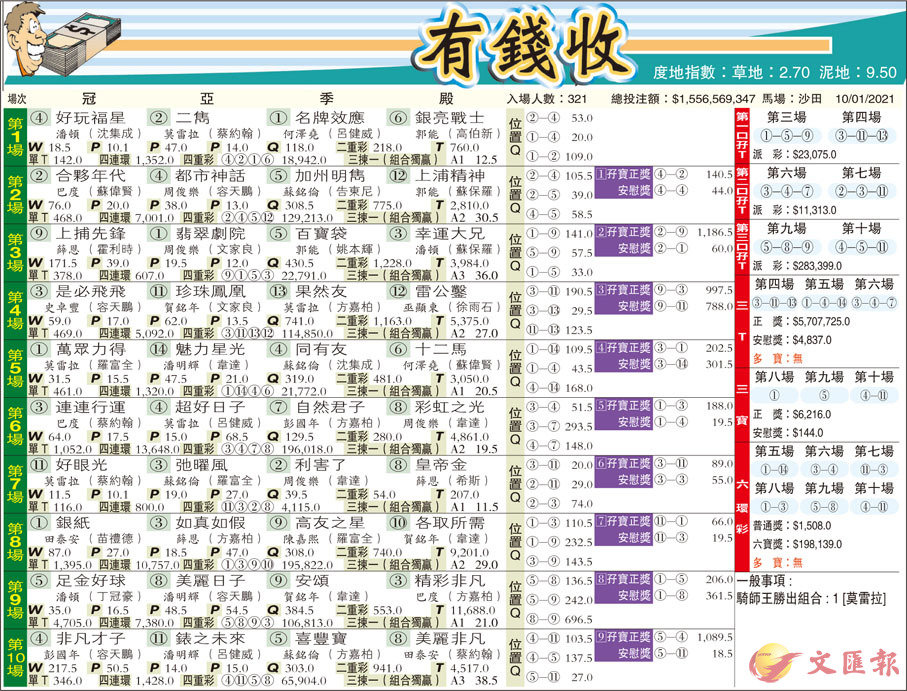The height and width of the screenshot is (691, 907).
Task: Click horse name 萬眾力得 in race 5
Action: coord(90,348)
